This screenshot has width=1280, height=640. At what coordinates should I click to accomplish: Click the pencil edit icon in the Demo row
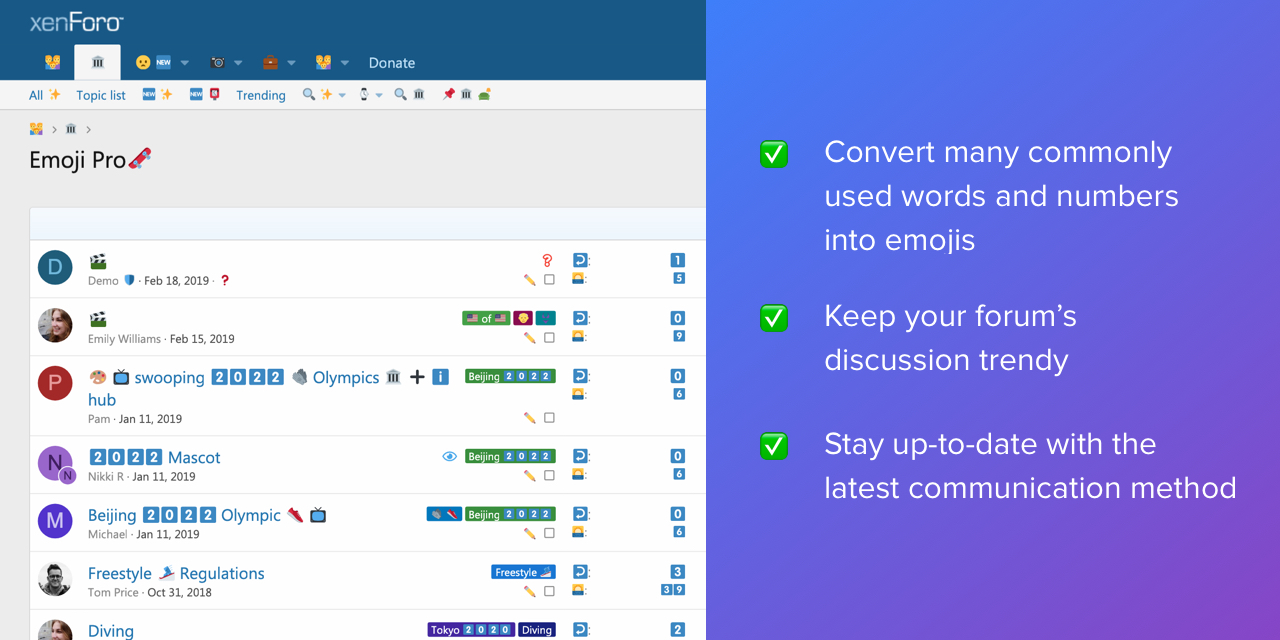click(x=530, y=280)
